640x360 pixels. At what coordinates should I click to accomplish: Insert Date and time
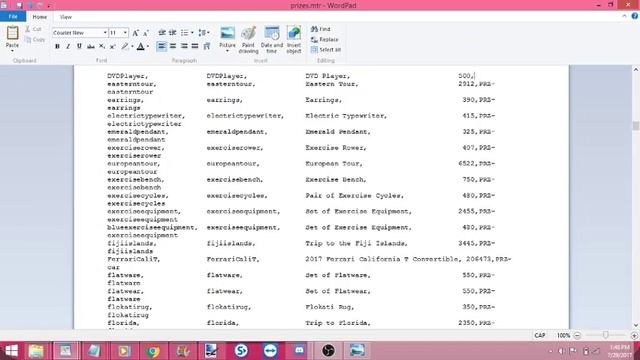tap(272, 40)
